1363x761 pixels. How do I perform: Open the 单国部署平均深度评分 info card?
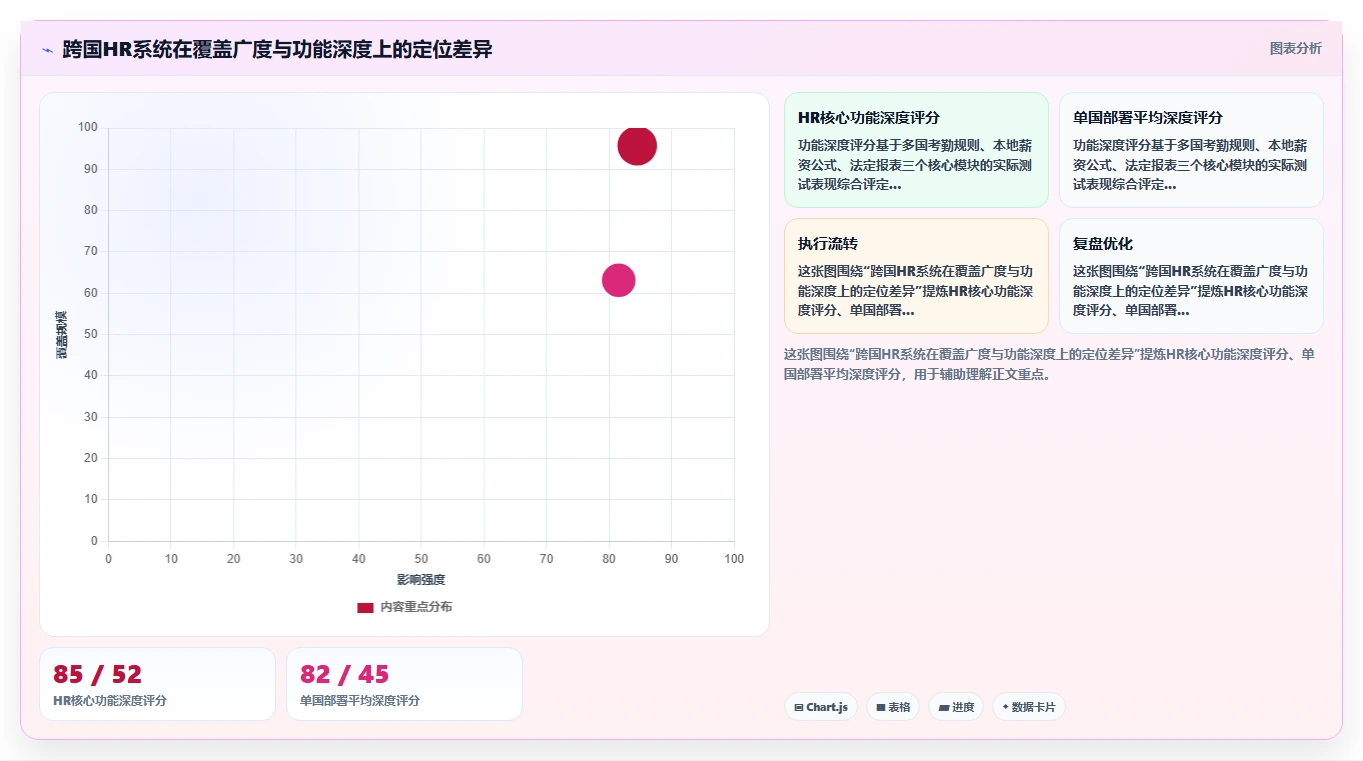[x=1191, y=150]
